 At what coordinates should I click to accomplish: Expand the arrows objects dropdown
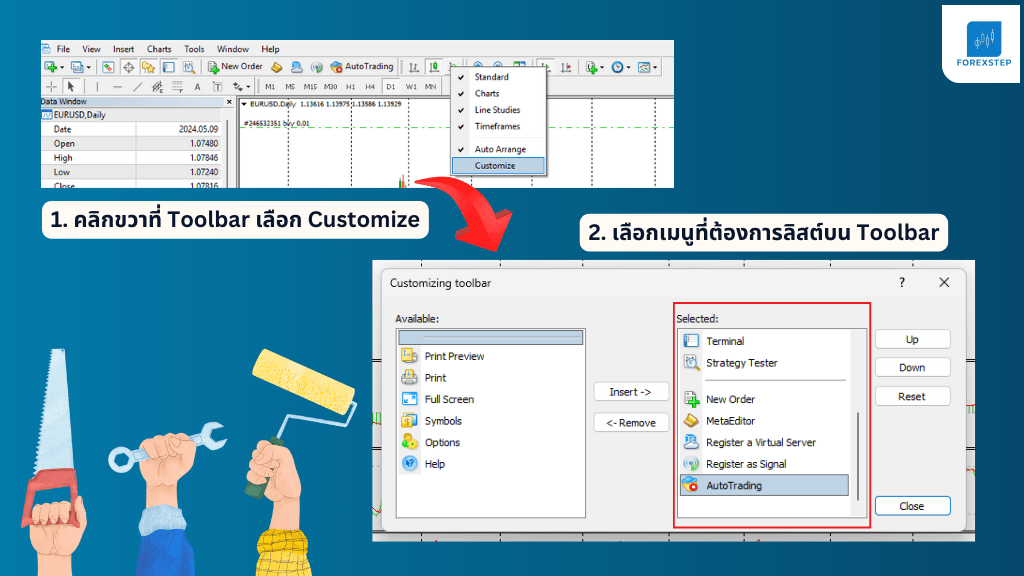[247, 87]
